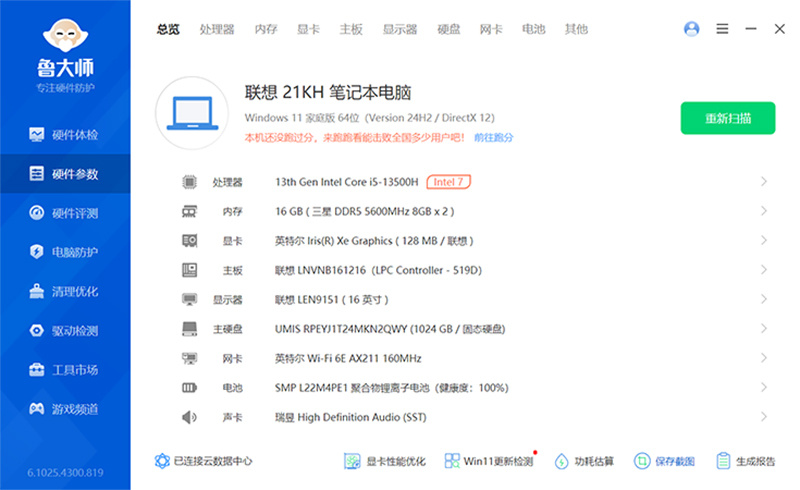Image resolution: width=800 pixels, height=490 pixels.
Task: Expand the 网卡 row chevron
Action: point(764,358)
